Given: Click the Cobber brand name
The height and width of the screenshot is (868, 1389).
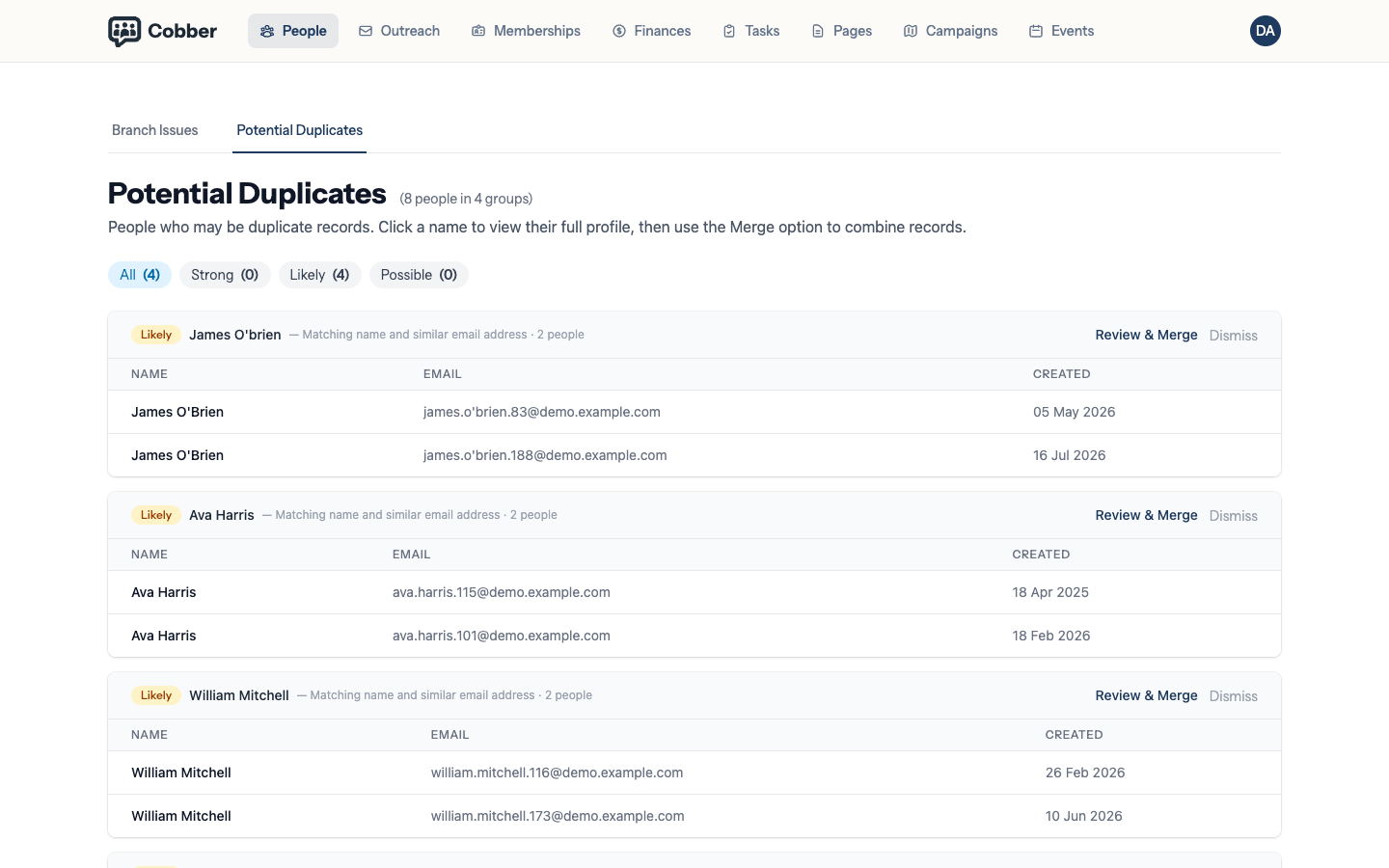Looking at the screenshot, I should [x=182, y=31].
